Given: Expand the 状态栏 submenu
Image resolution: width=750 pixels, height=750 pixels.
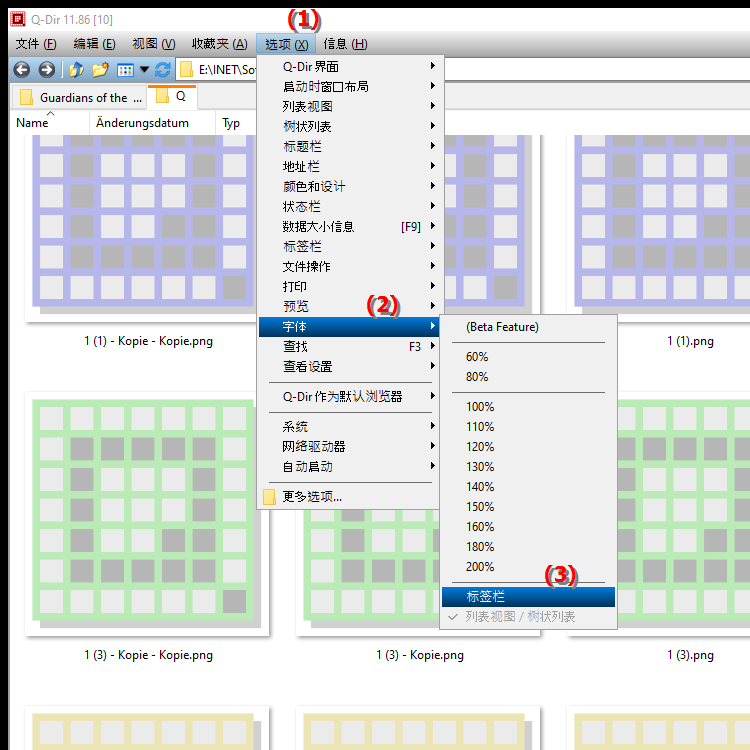Looking at the screenshot, I should point(349,207).
